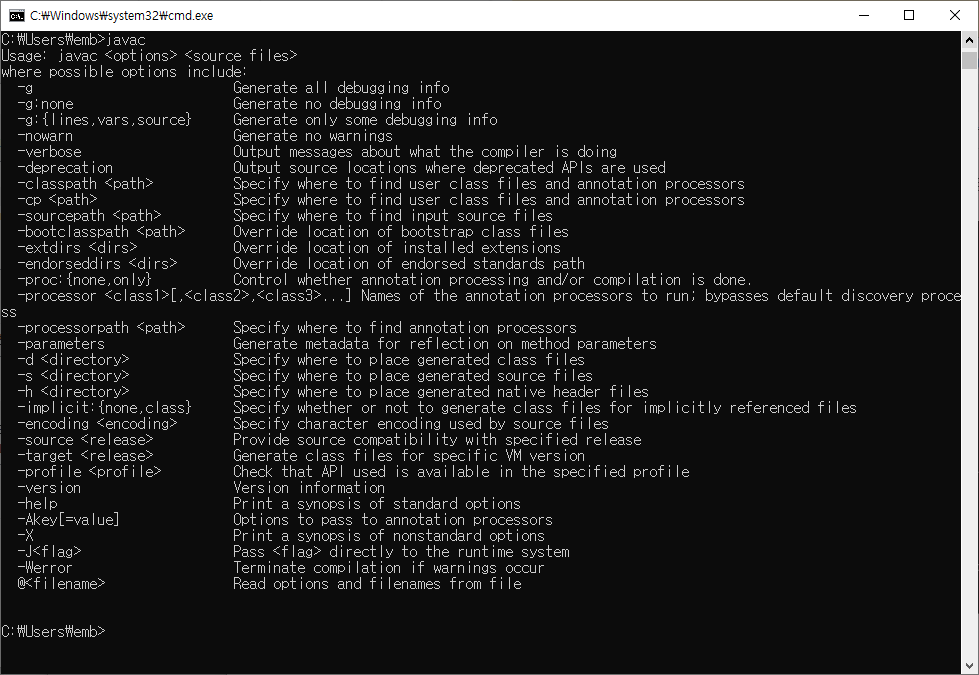The height and width of the screenshot is (675, 979).
Task: Click 'Print a synopsis of standard options'
Action: click(x=376, y=504)
